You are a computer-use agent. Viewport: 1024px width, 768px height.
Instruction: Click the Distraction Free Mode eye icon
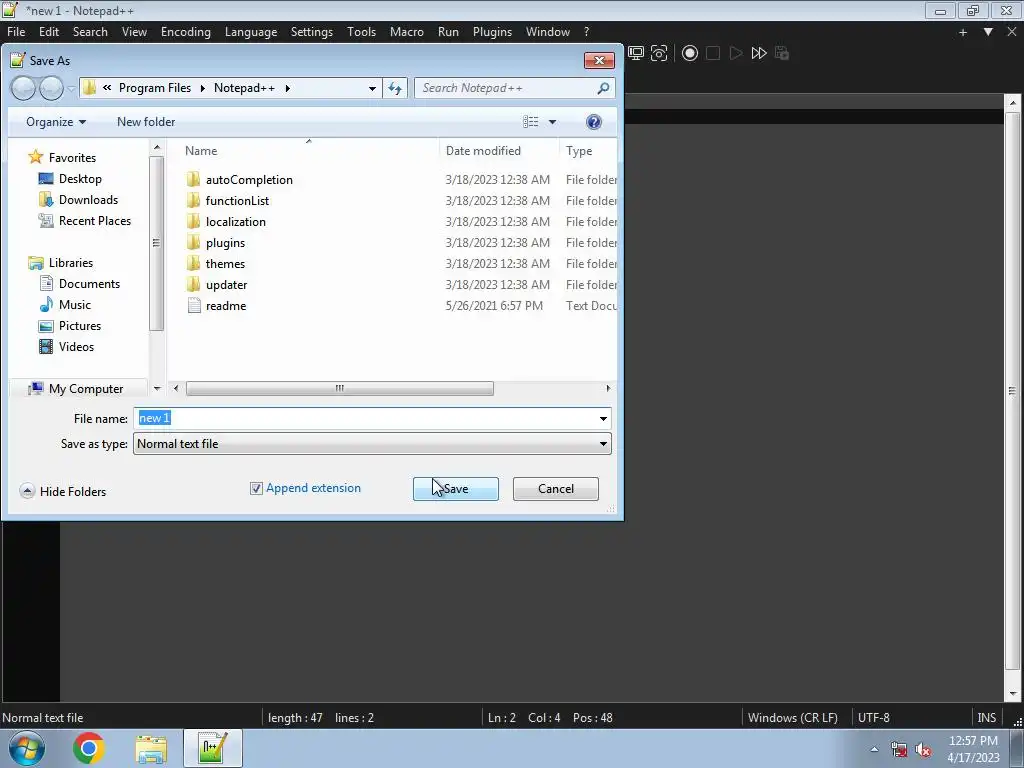[659, 53]
